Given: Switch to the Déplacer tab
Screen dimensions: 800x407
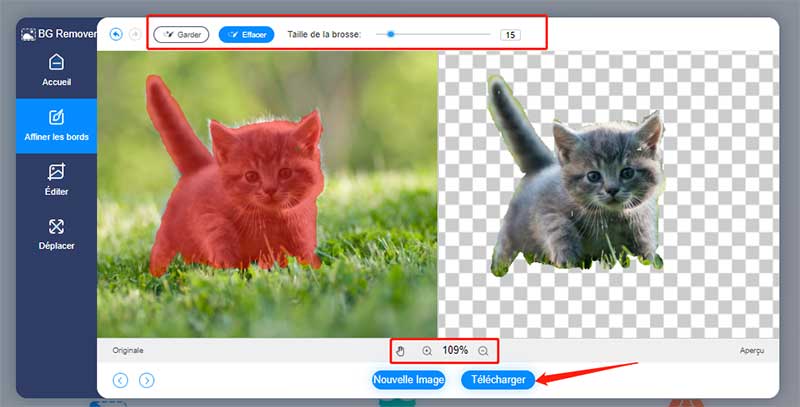Looking at the screenshot, I should 56,235.
